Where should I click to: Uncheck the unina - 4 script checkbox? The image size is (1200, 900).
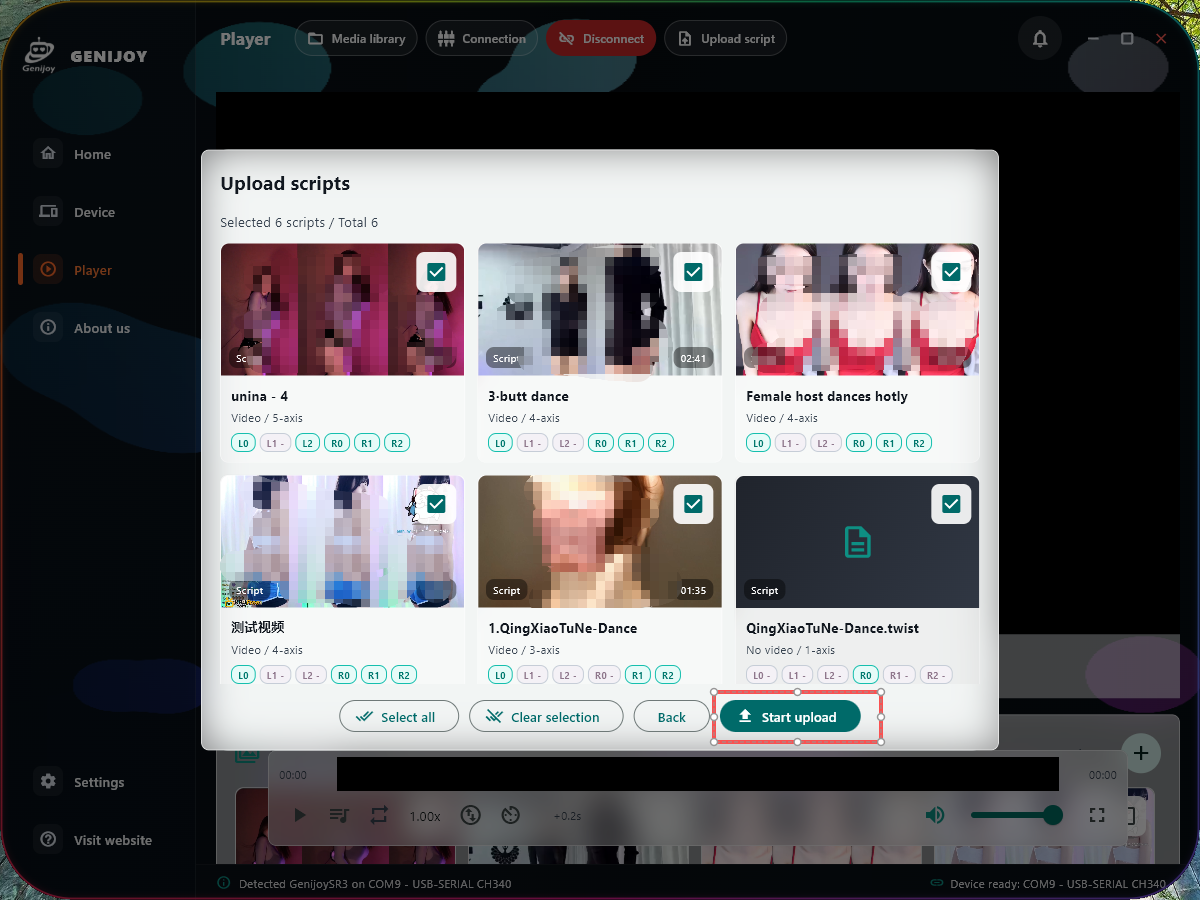pos(436,272)
